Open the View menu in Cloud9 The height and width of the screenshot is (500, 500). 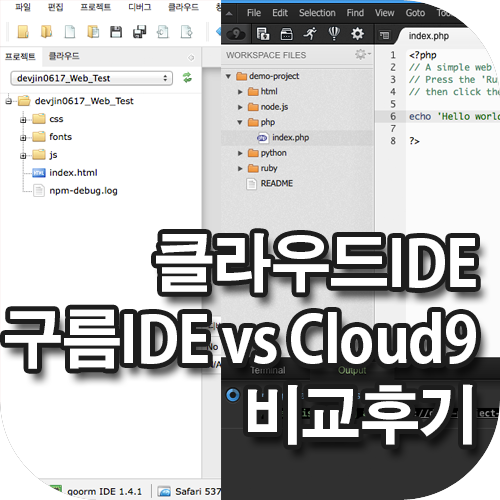384,13
